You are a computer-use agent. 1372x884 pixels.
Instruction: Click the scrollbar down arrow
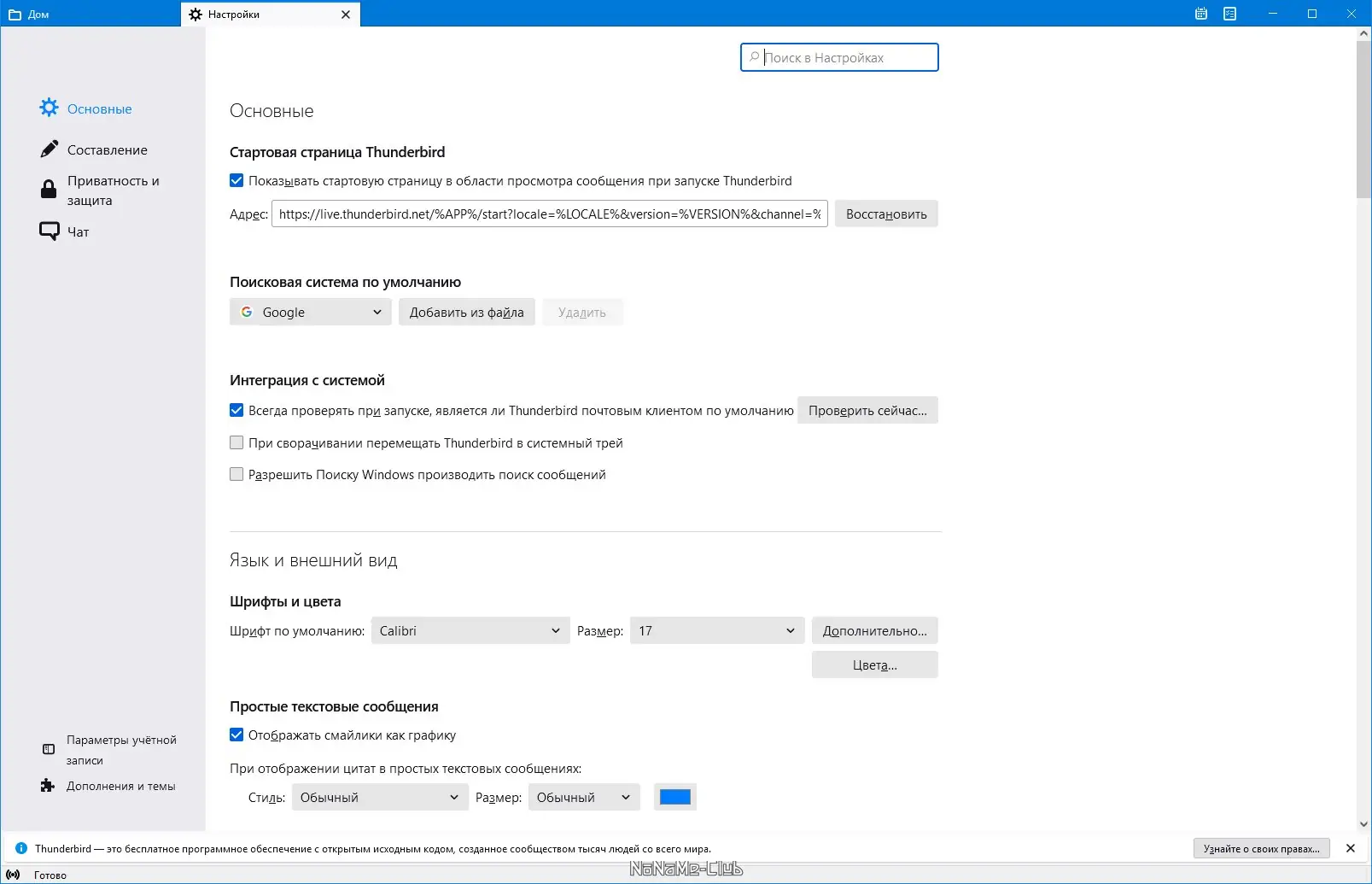pos(1363,824)
